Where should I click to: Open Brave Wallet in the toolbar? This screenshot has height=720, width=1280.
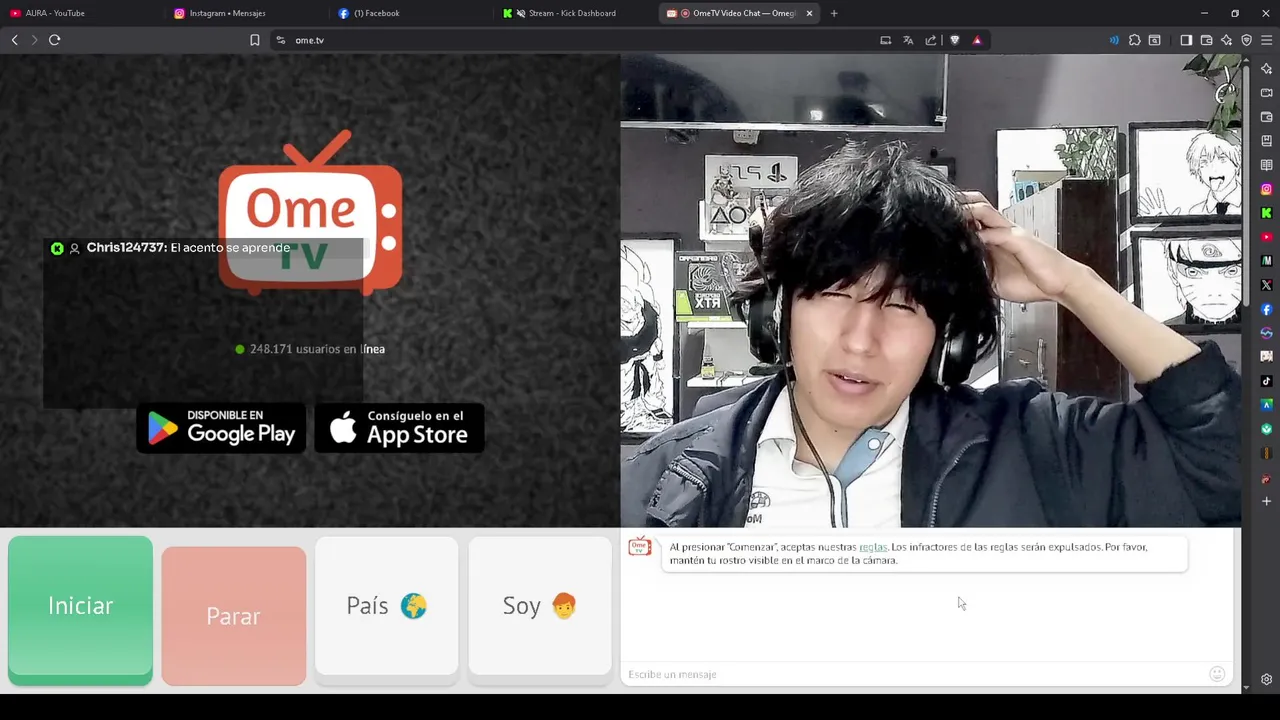point(1206,40)
